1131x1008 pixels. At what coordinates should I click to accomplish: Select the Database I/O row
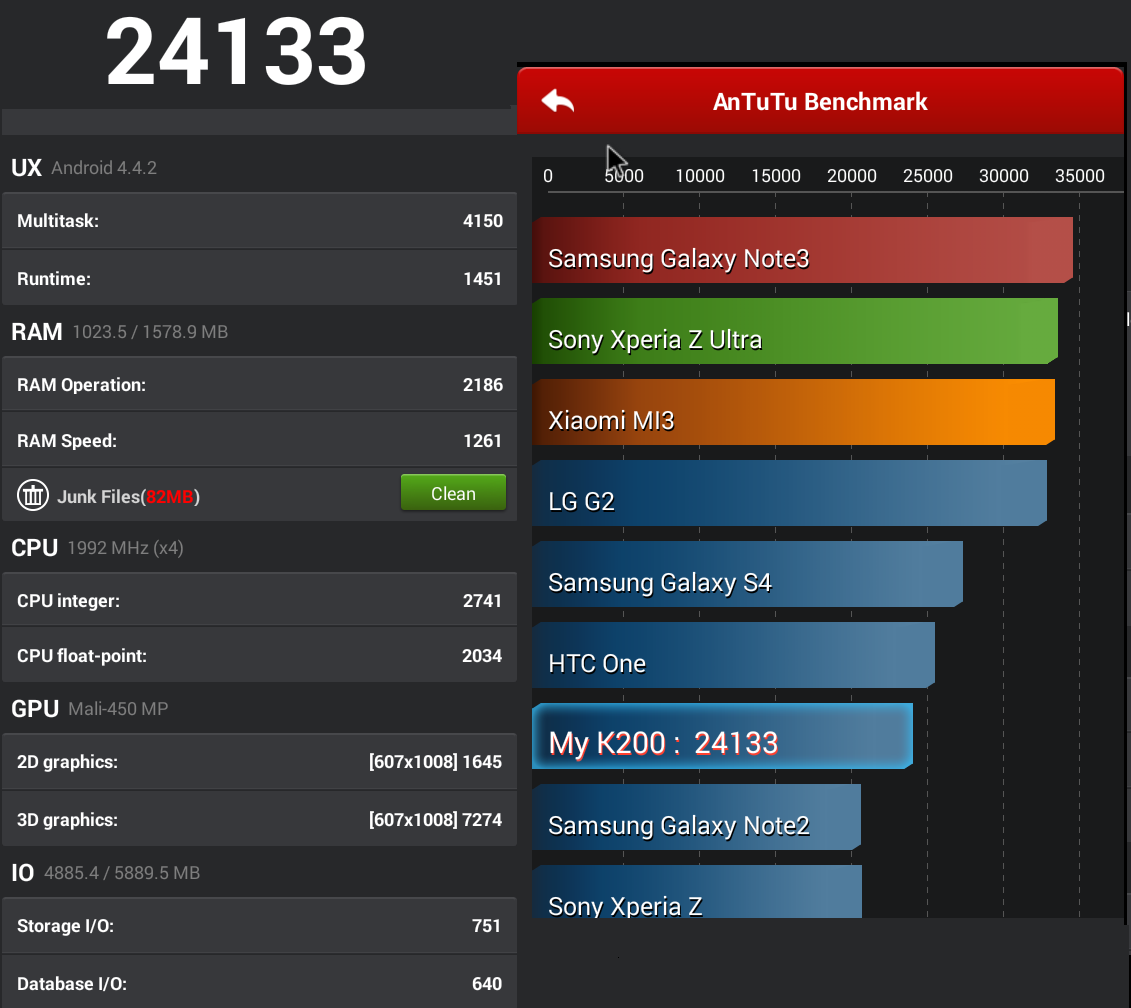click(260, 983)
